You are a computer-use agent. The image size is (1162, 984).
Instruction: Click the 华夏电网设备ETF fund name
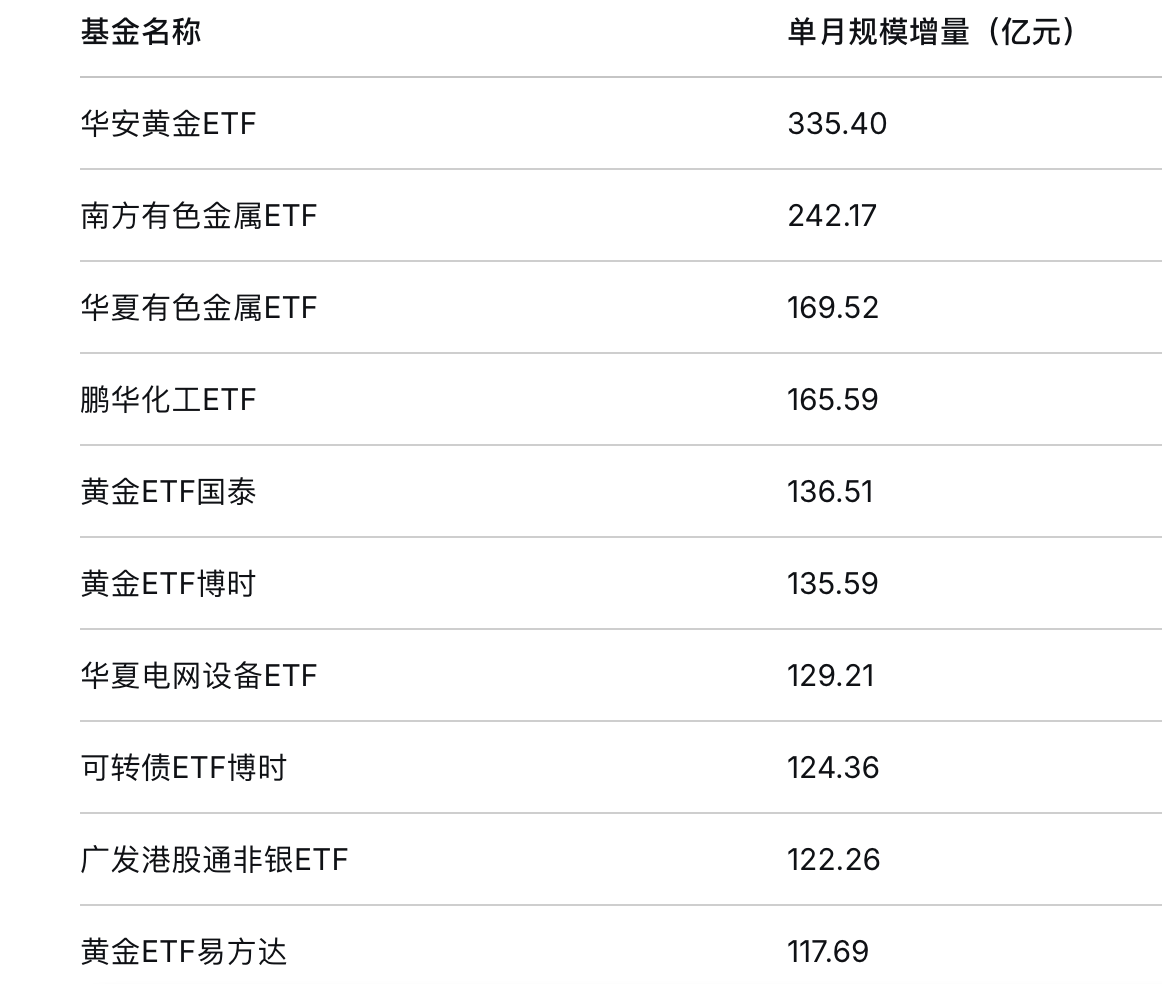198,676
